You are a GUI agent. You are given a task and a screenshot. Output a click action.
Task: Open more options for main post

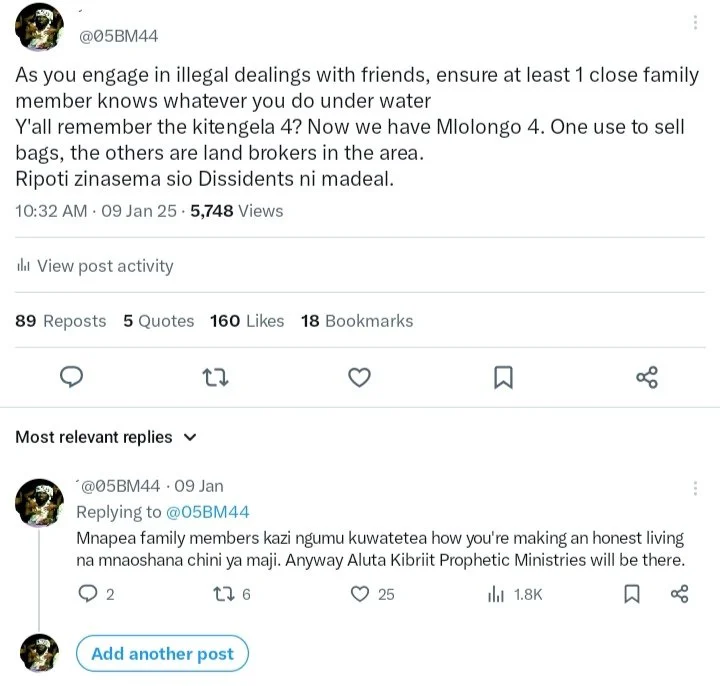point(695,23)
